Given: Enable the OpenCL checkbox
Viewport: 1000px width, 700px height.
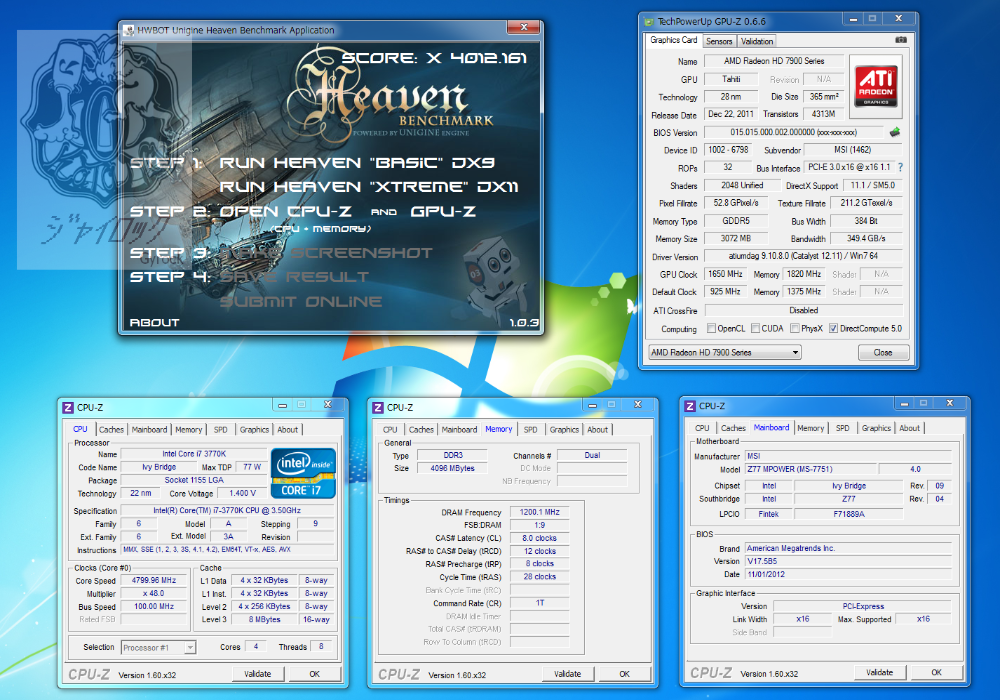Looking at the screenshot, I should click(x=712, y=328).
